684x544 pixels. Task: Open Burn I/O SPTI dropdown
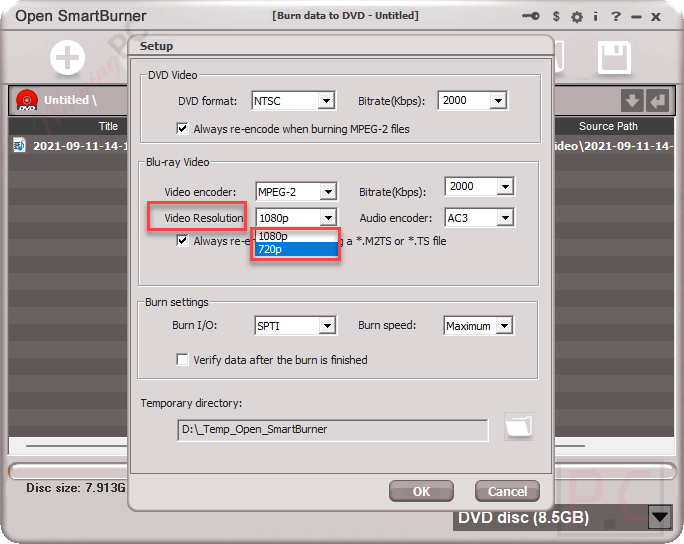point(327,325)
